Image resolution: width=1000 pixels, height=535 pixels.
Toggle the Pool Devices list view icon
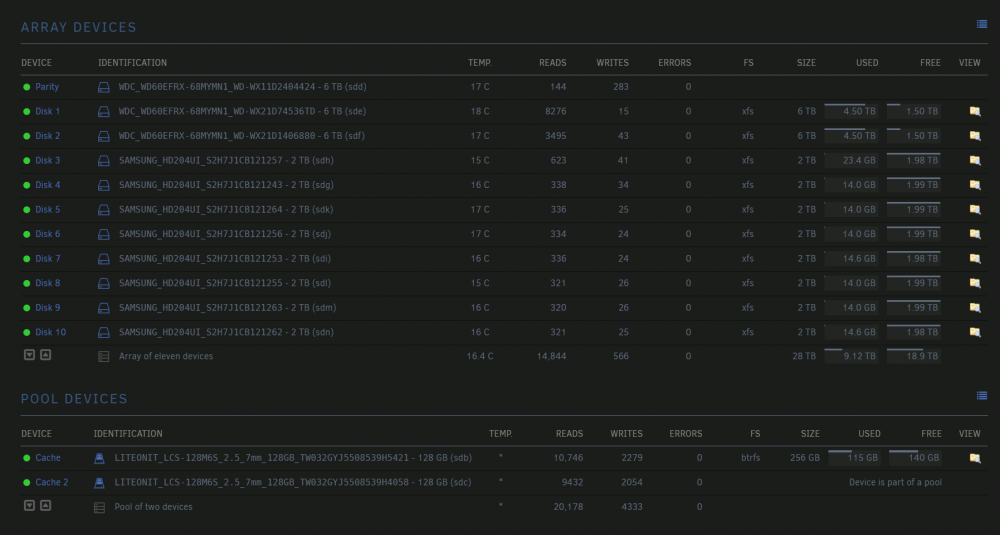tap(982, 396)
